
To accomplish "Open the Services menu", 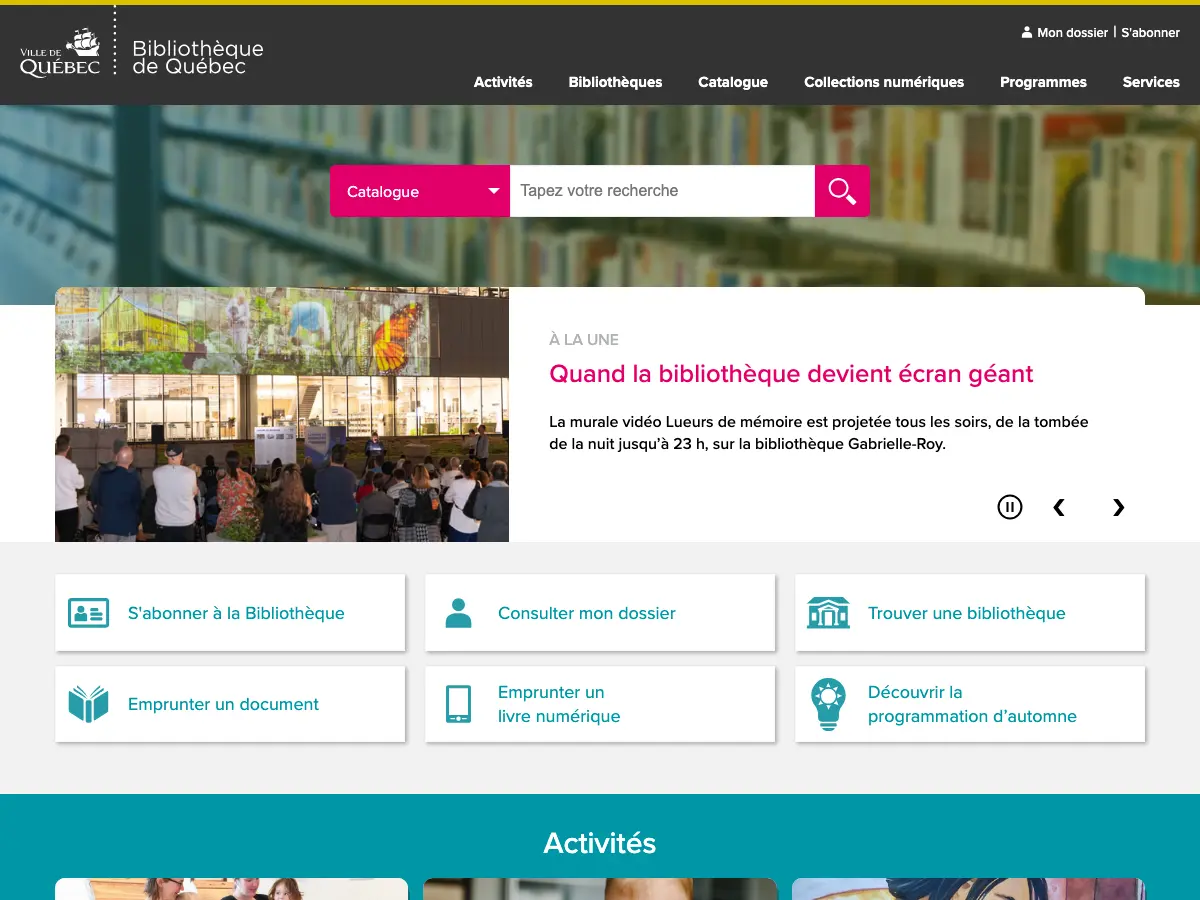I will [x=1151, y=82].
